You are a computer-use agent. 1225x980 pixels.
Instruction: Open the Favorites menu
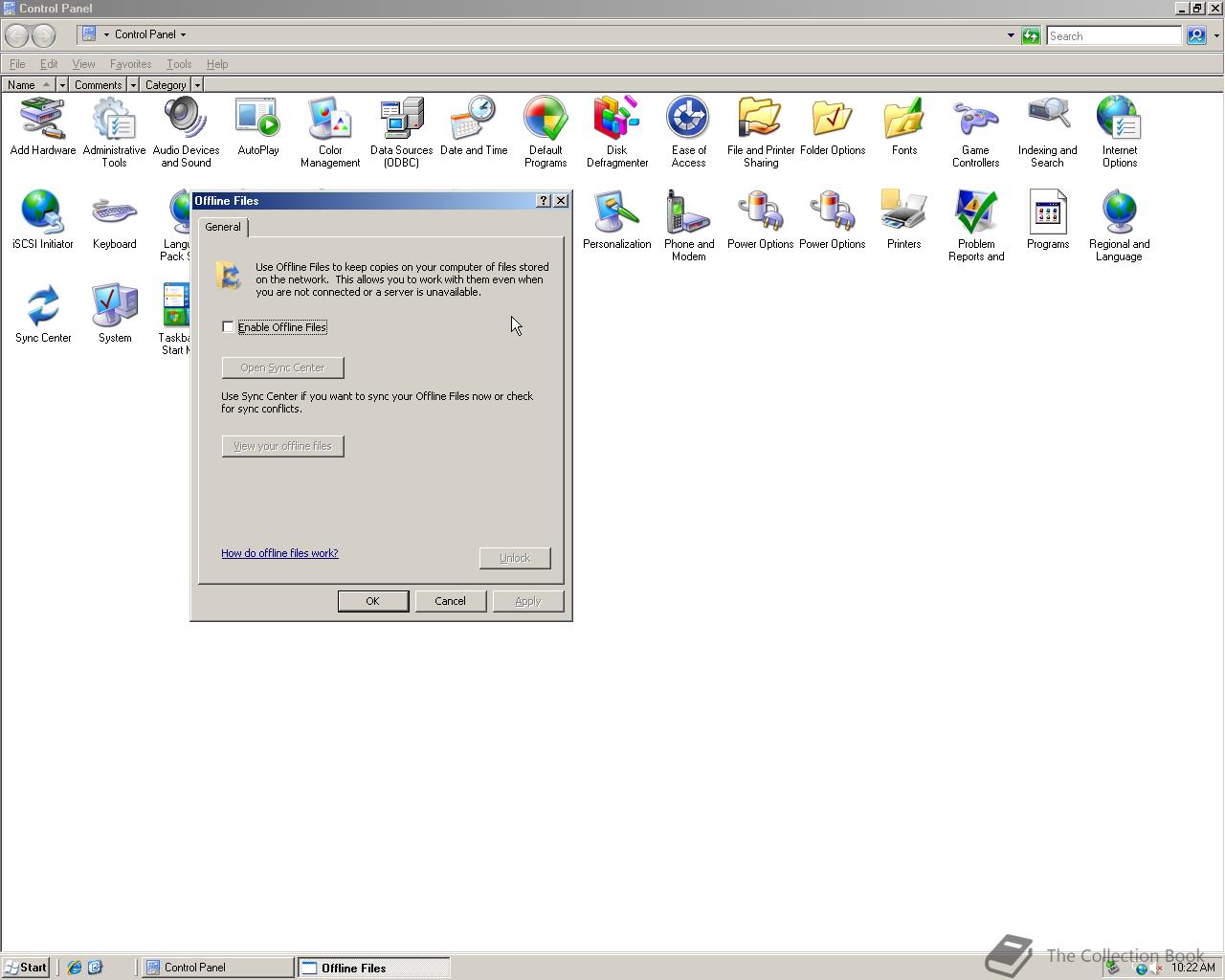[x=130, y=64]
